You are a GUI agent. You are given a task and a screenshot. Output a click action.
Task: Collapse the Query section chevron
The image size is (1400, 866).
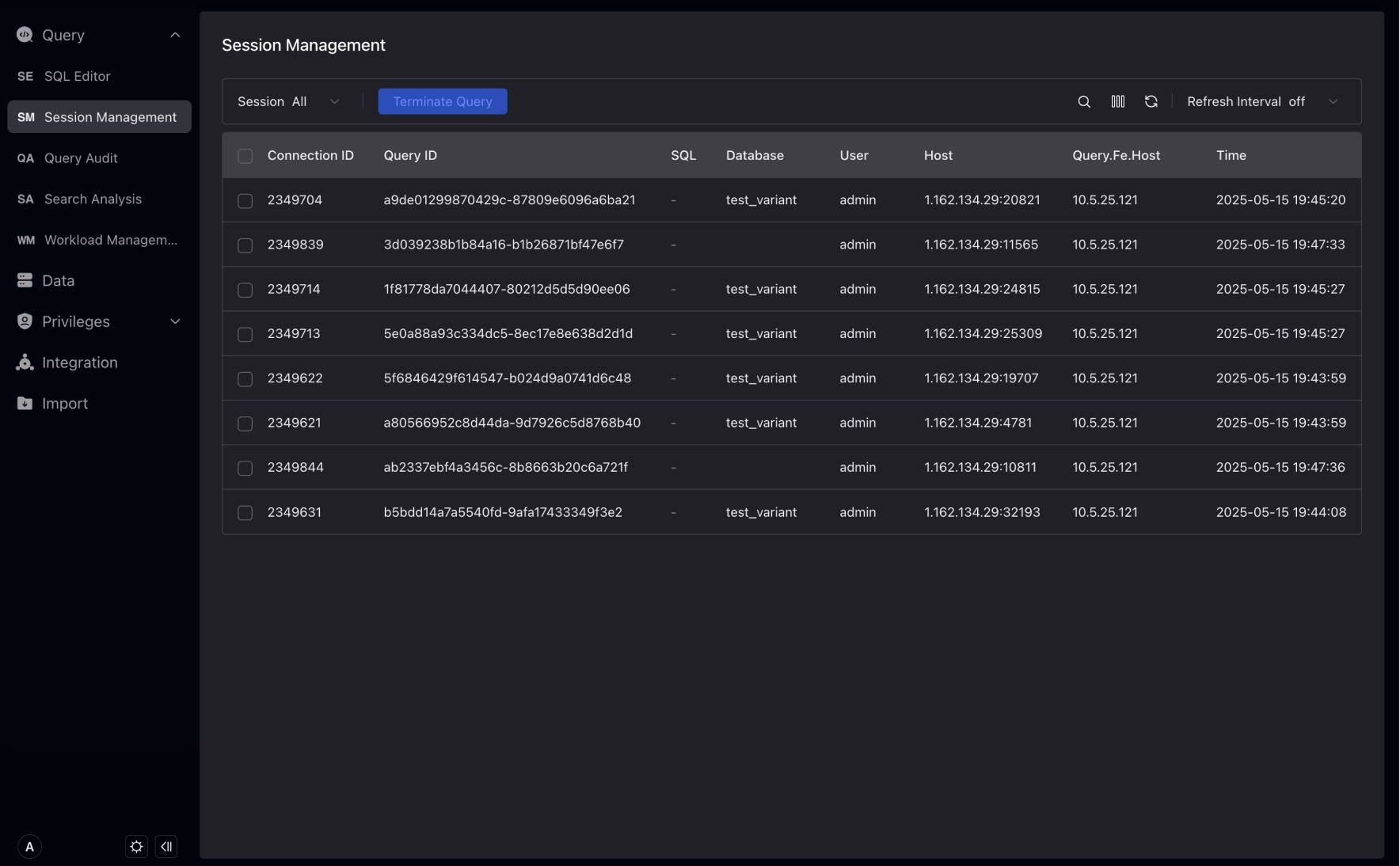click(175, 35)
